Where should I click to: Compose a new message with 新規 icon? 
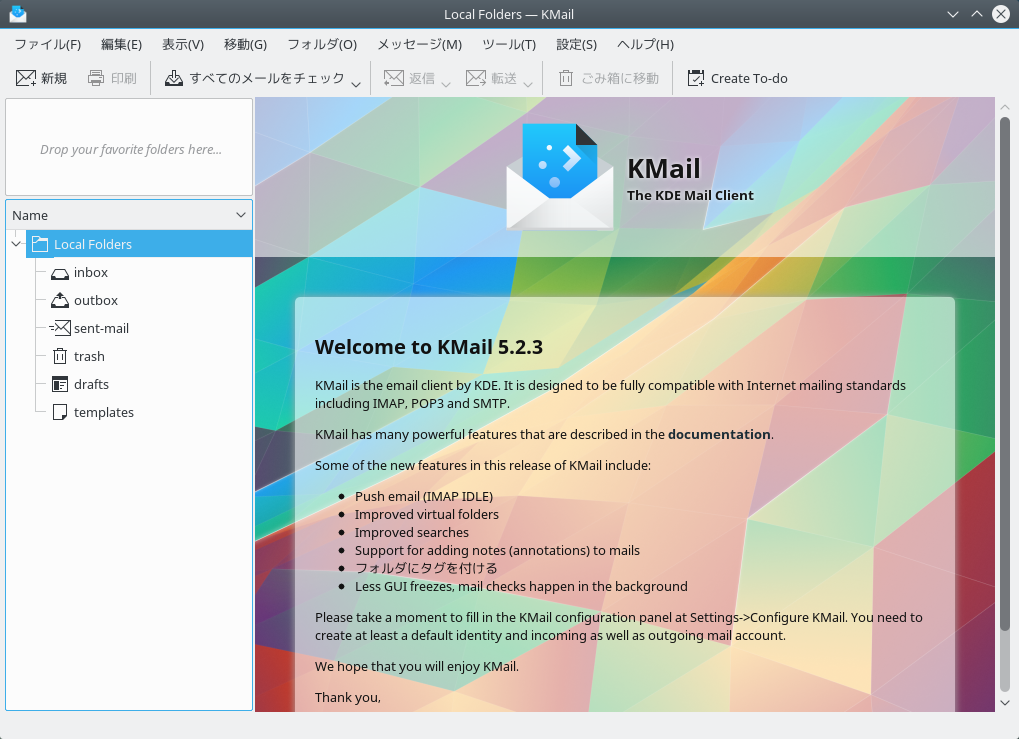24,77
